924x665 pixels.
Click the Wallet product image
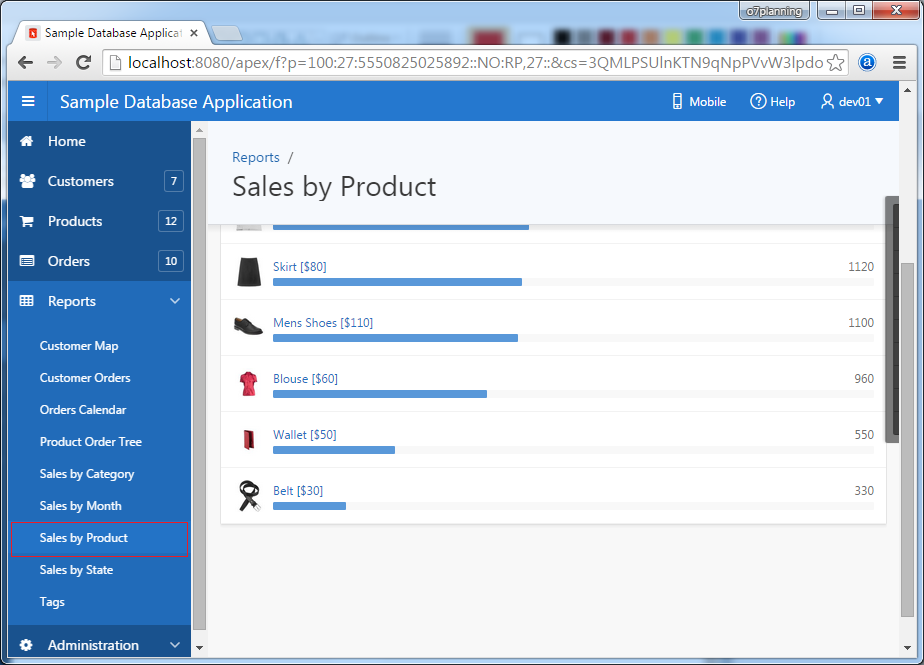coord(249,440)
